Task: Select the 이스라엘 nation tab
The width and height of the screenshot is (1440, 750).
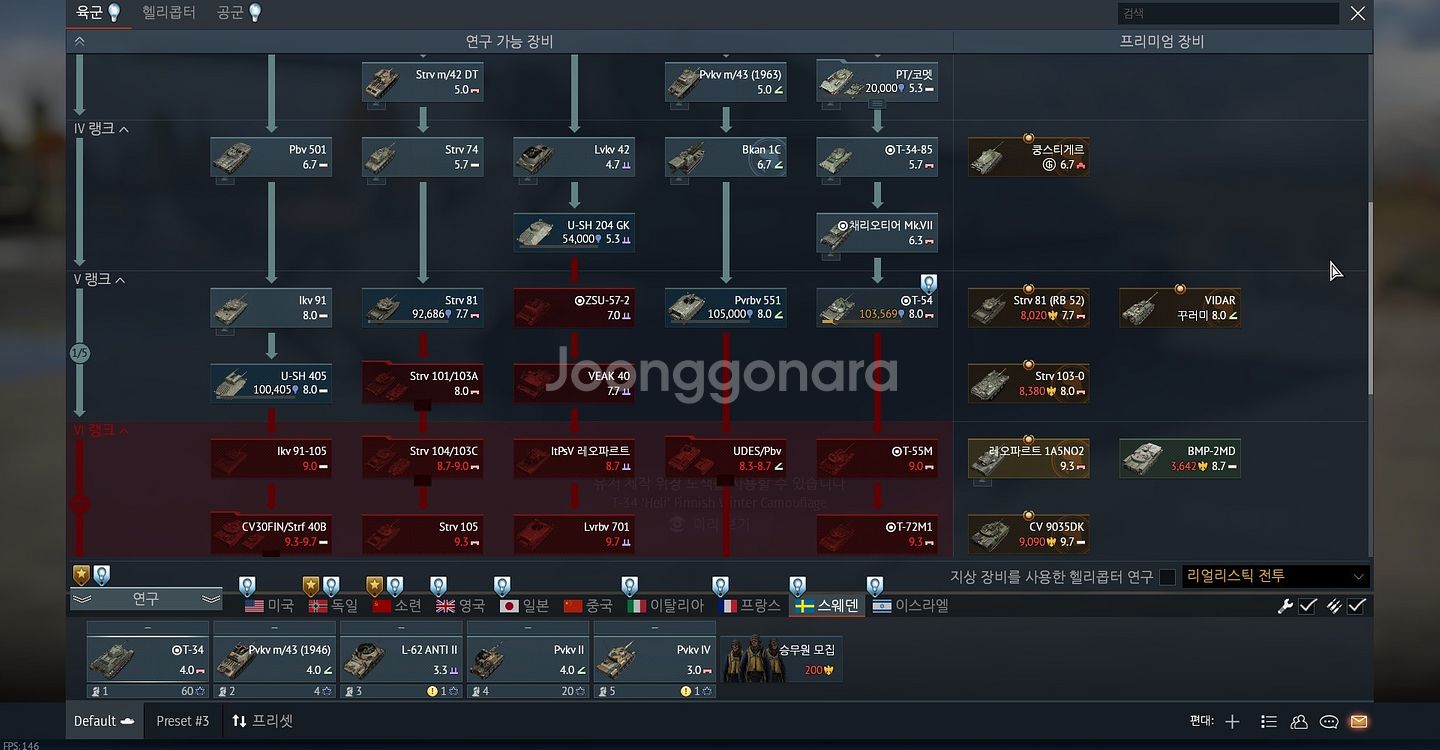Action: 910,606
